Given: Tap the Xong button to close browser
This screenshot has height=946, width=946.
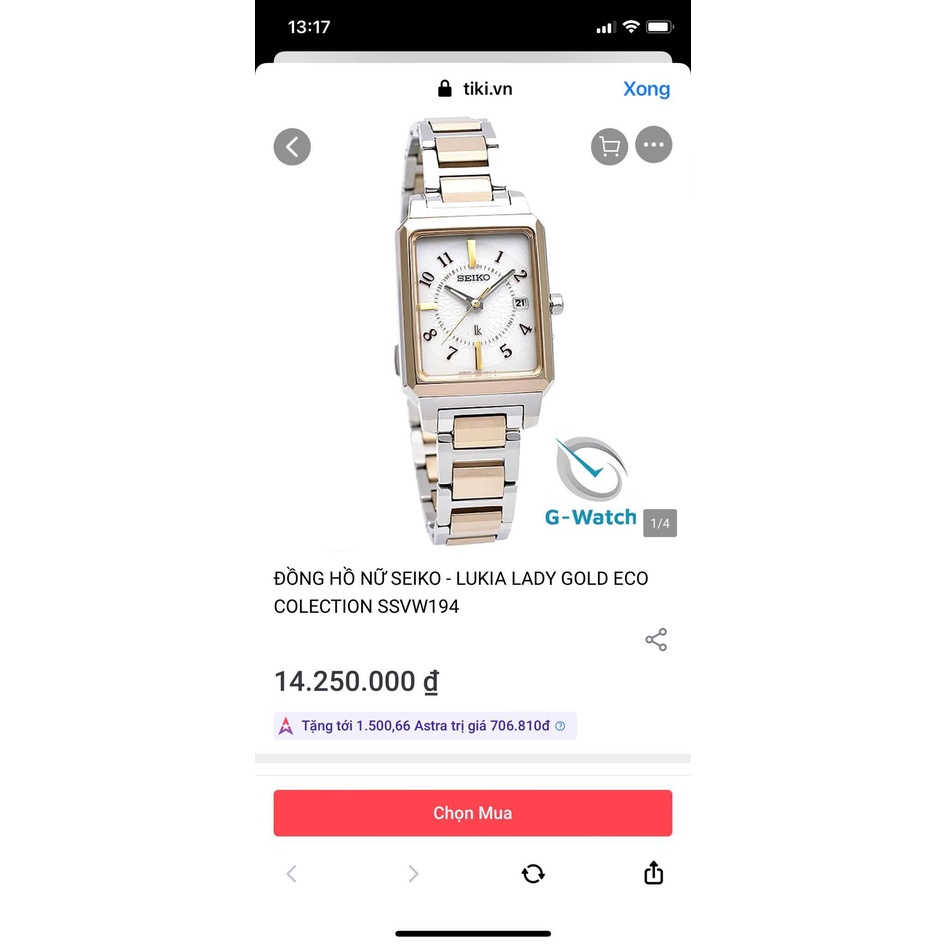Looking at the screenshot, I should (646, 89).
